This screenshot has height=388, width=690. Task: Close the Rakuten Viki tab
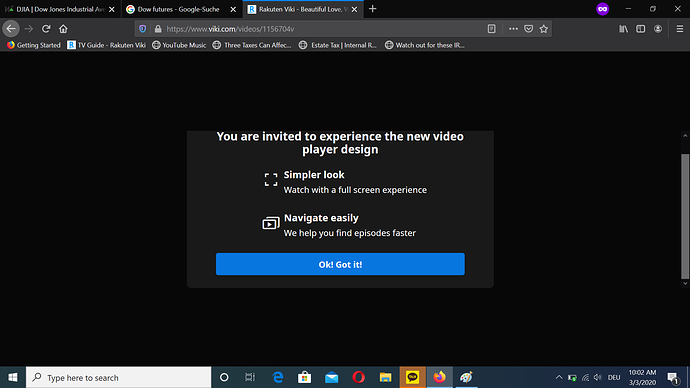tap(354, 9)
